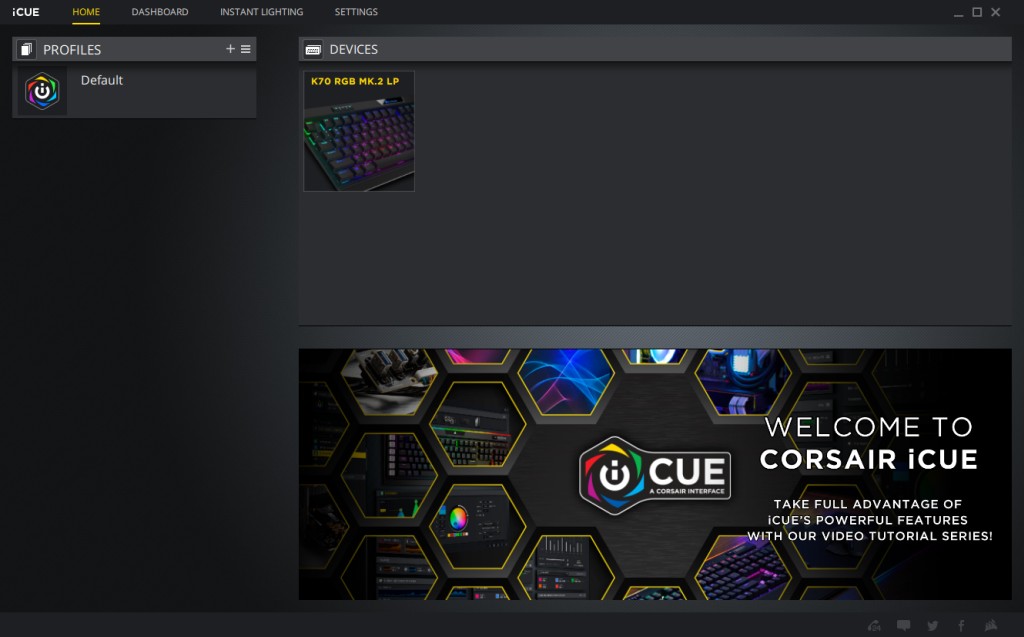
Task: Click the Profiles panel header icon
Action: pyautogui.click(x=25, y=50)
